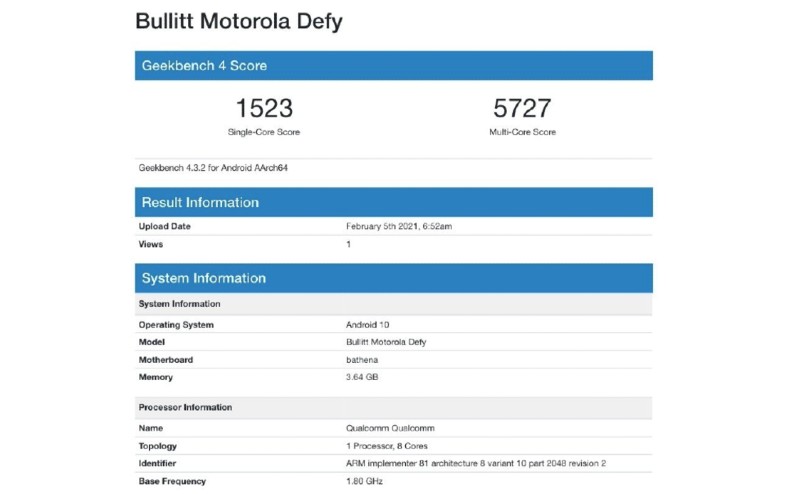Select the Single-Core Score label

[x=263, y=132]
